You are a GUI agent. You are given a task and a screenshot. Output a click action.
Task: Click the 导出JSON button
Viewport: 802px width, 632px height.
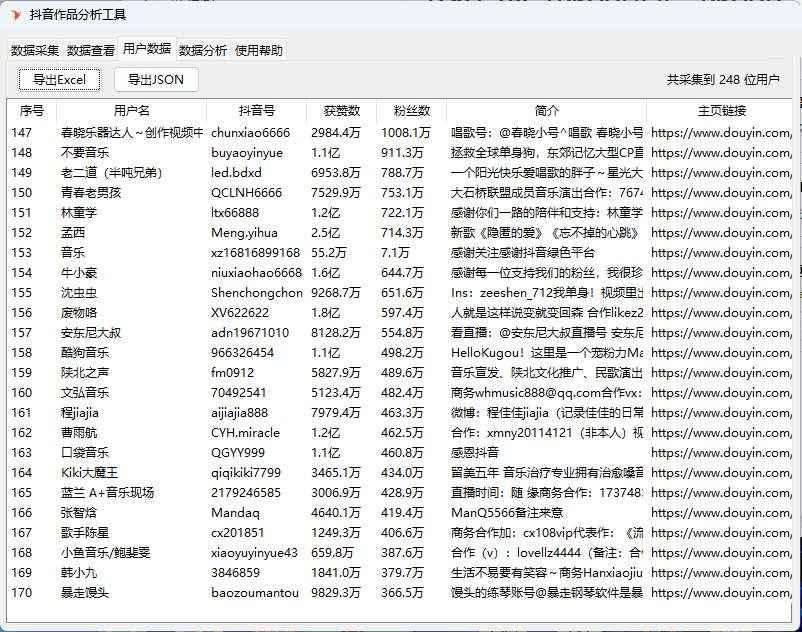156,79
